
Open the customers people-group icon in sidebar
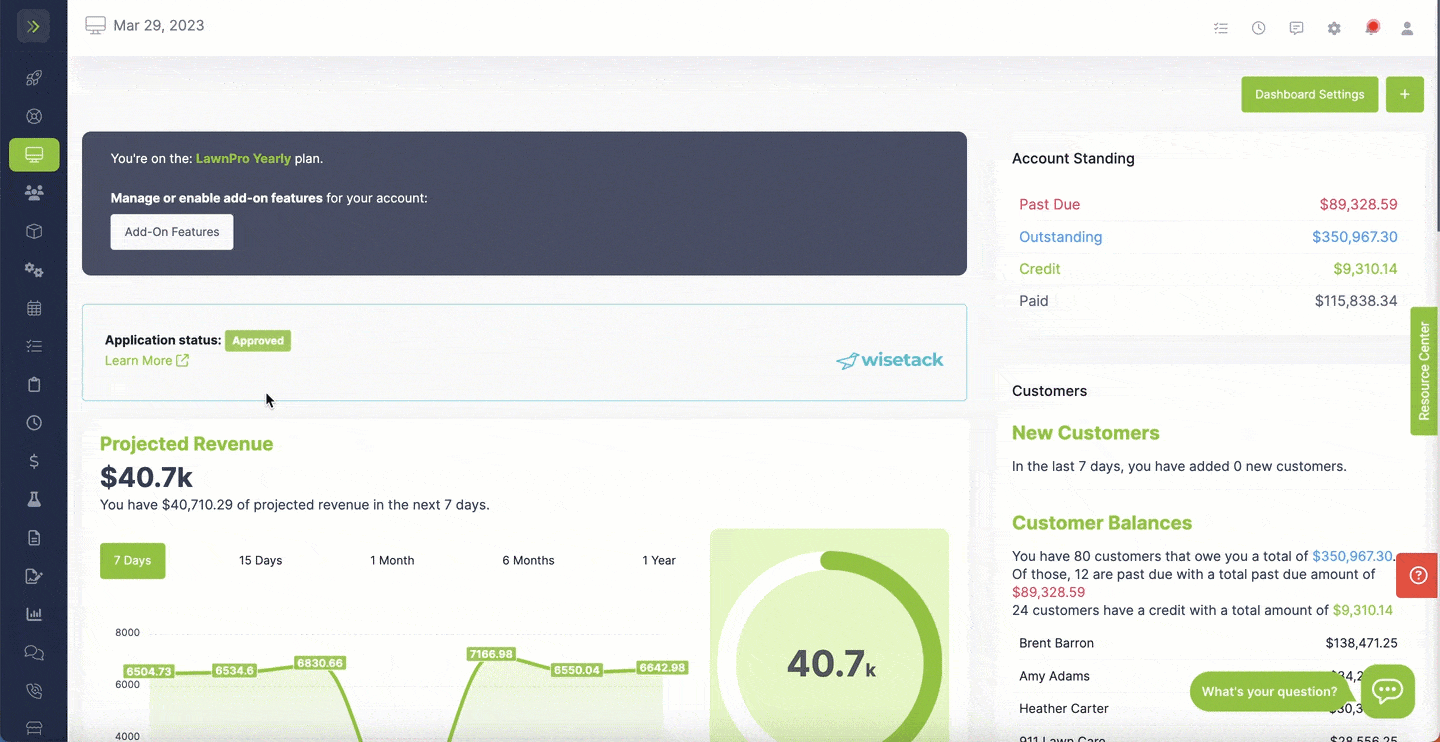pyautogui.click(x=34, y=193)
